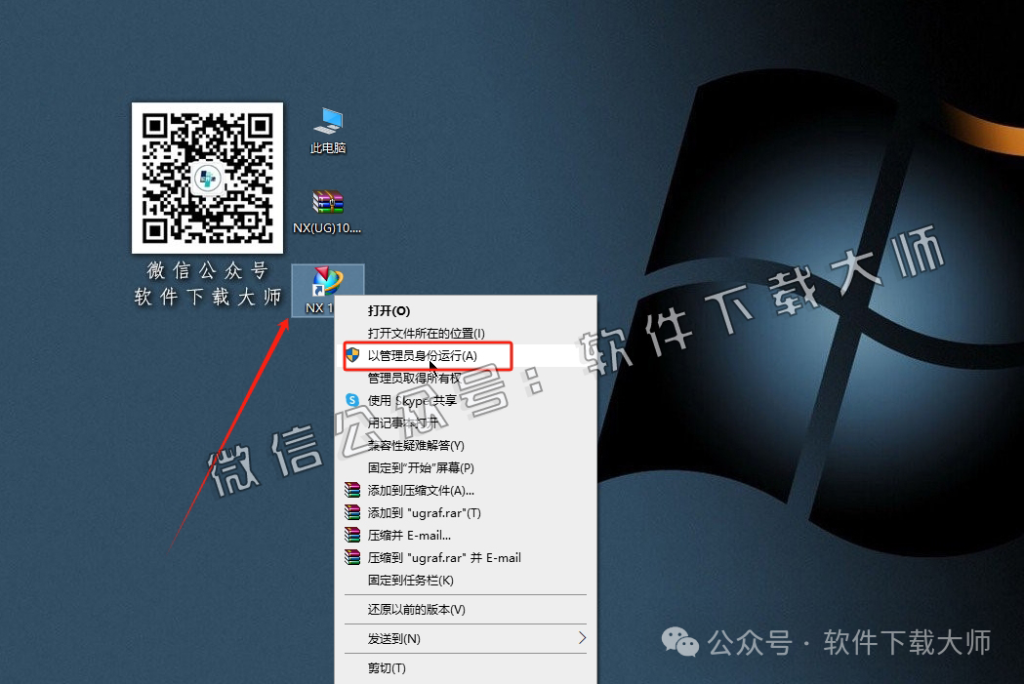Click the WinRAR icon beside 压缩到 ugraf.rar 并 E-mail

[351, 558]
